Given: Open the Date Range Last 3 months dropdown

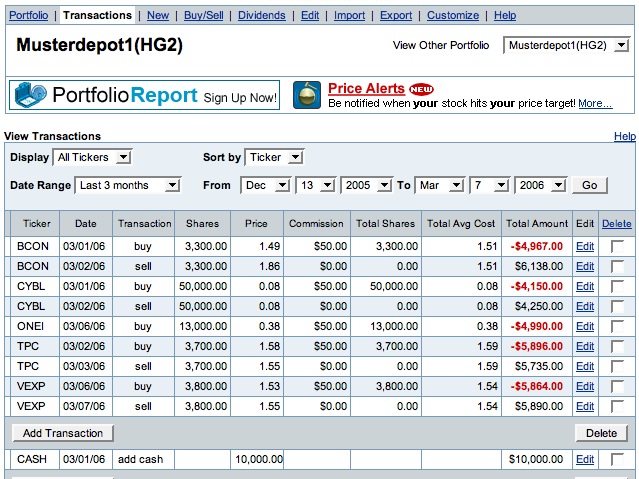Looking at the screenshot, I should click(128, 185).
